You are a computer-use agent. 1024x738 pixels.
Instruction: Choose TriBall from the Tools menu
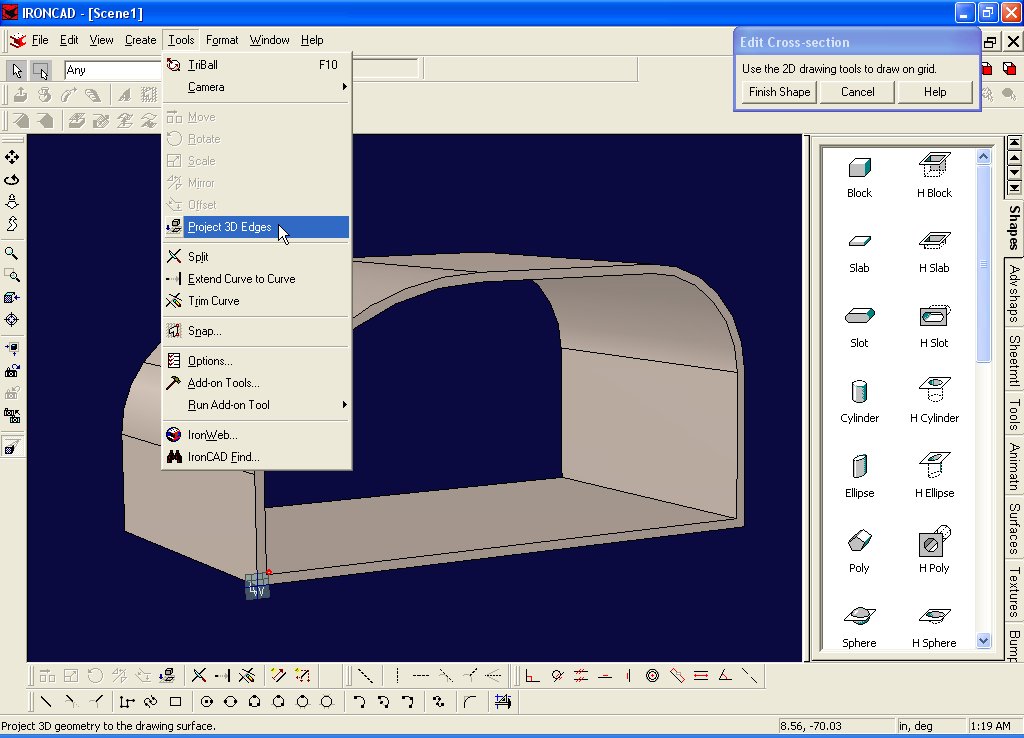[x=257, y=65]
